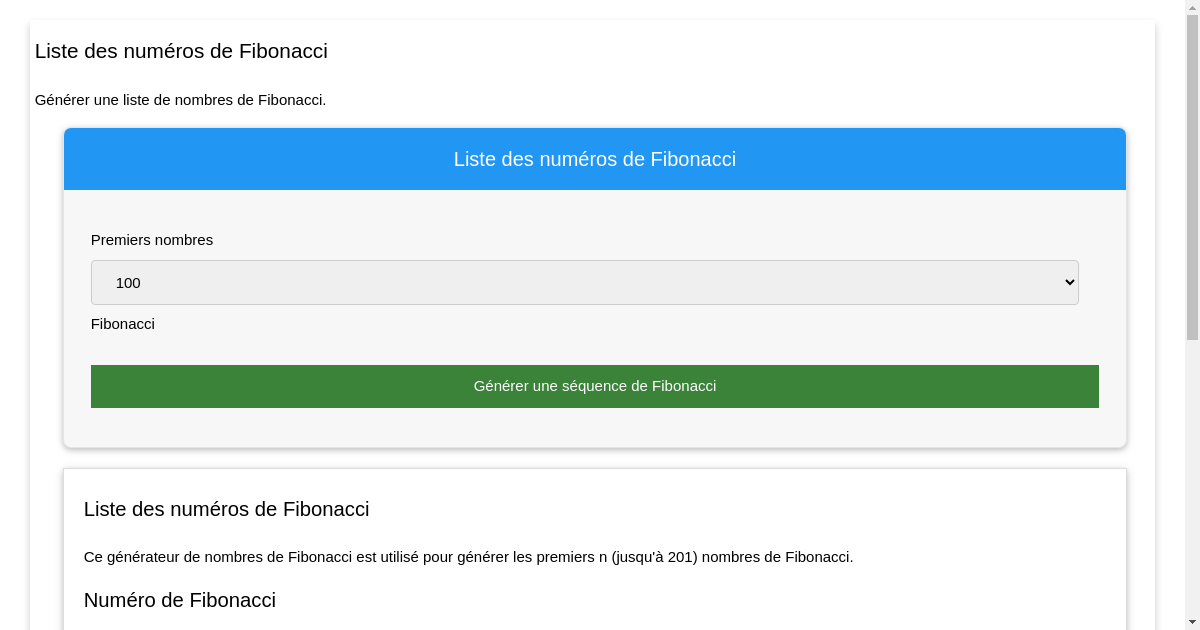The height and width of the screenshot is (630, 1200).
Task: Click the Générer une liste de nombres subtitle
Action: 180,100
